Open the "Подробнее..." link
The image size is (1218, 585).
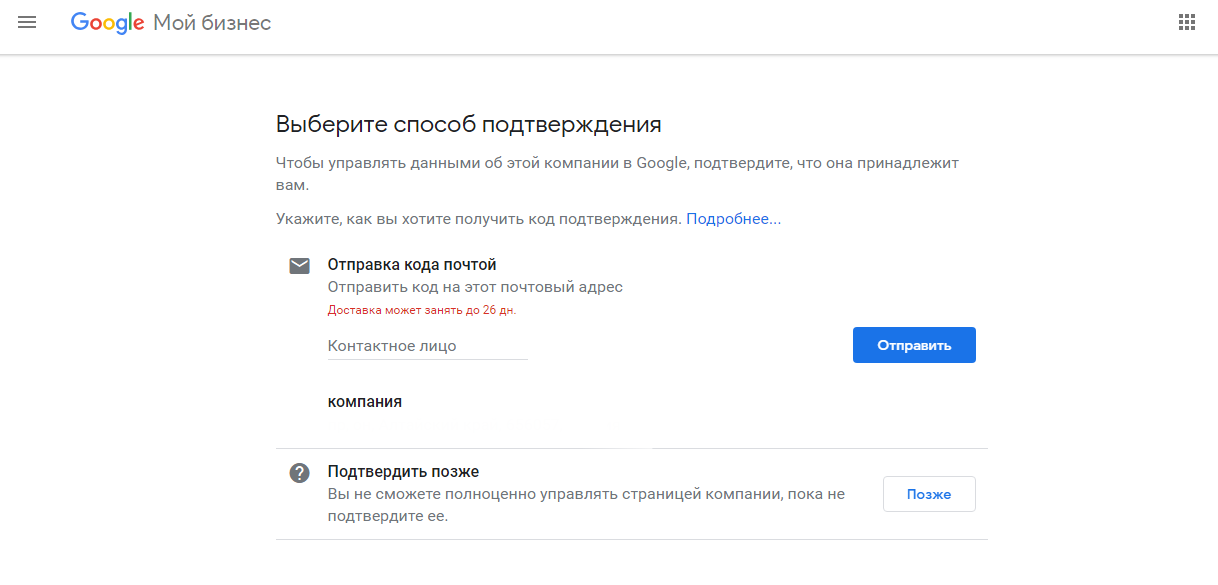733,218
